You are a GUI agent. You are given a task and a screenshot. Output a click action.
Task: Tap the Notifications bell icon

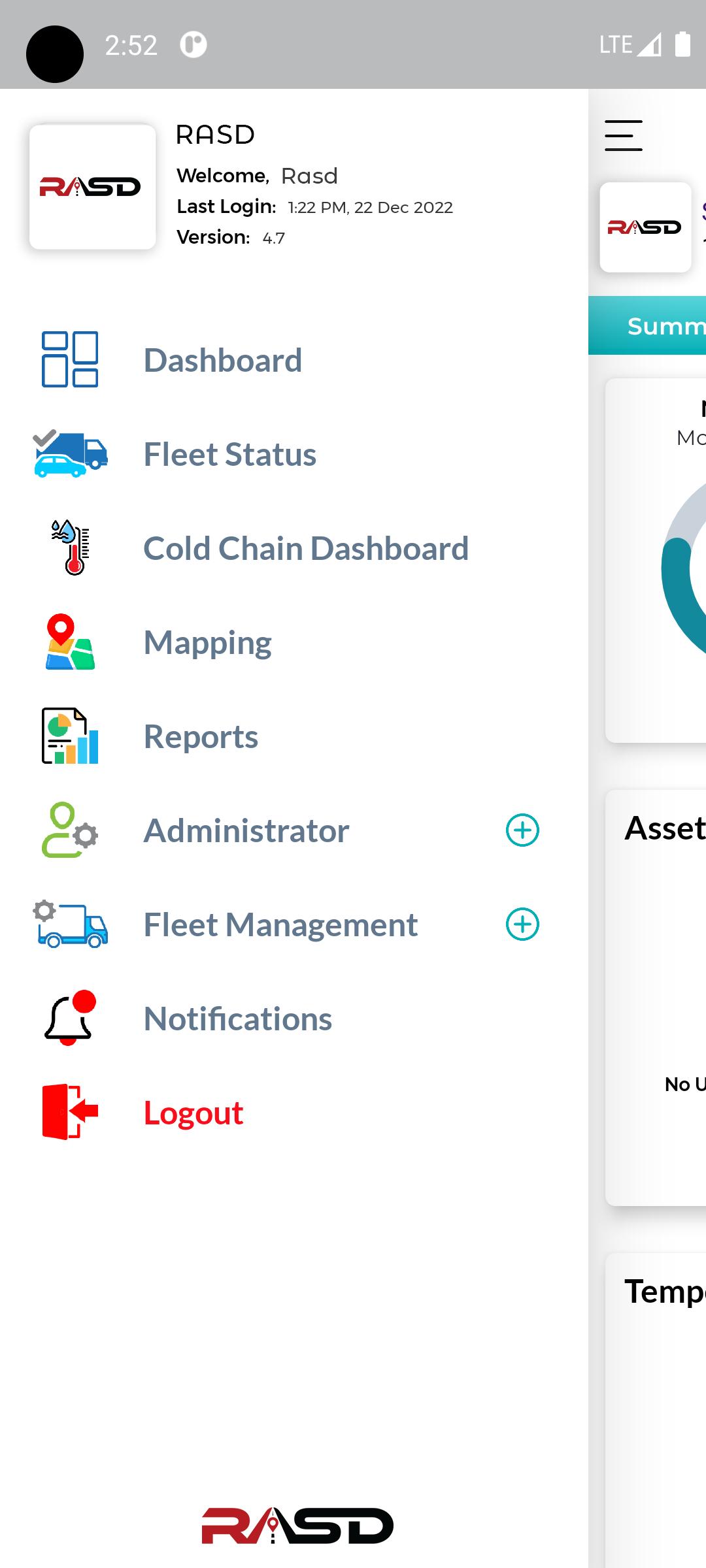(x=70, y=1018)
